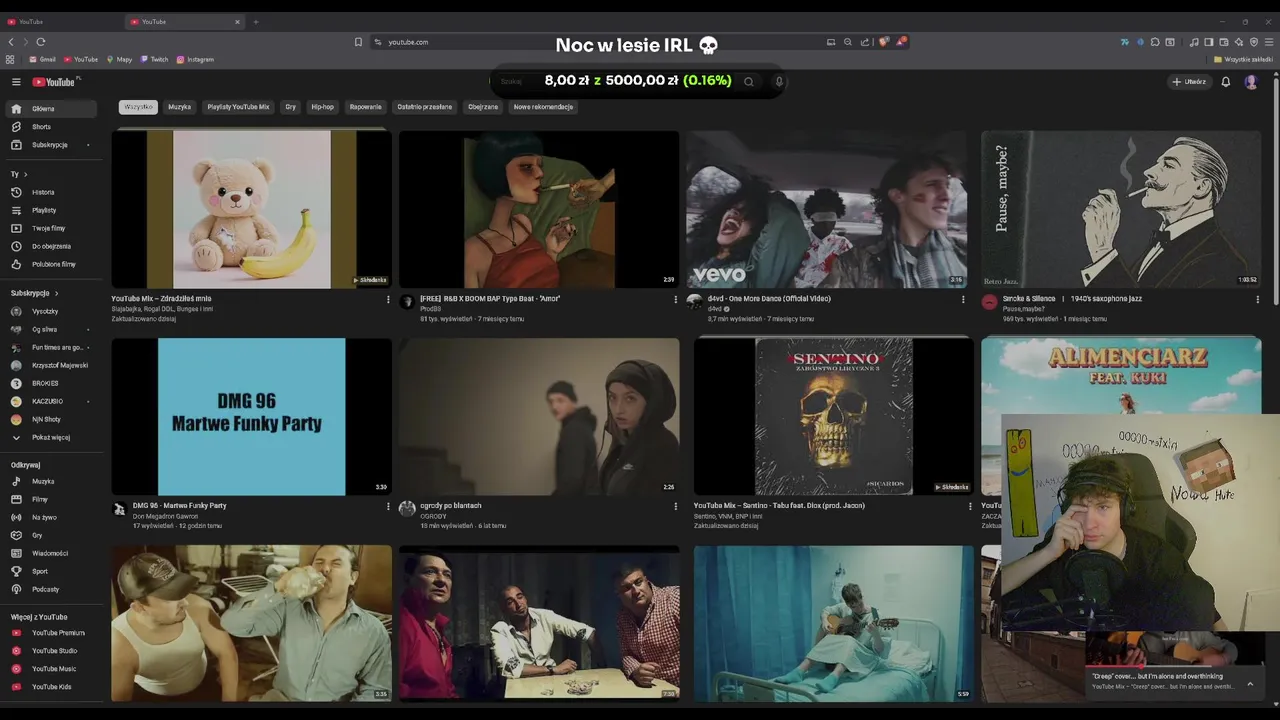Open options for d4vd One More Dance
This screenshot has width=1280, height=720.
pyautogui.click(x=963, y=299)
